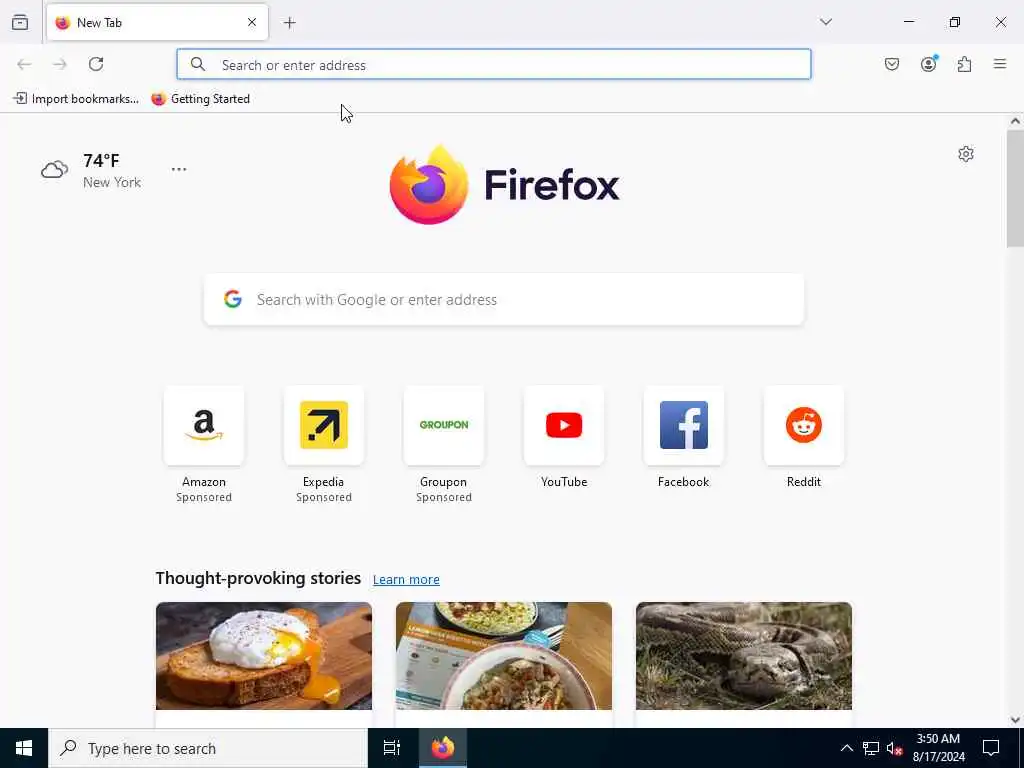
Task: Open the Getting Started bookmark
Action: point(200,99)
